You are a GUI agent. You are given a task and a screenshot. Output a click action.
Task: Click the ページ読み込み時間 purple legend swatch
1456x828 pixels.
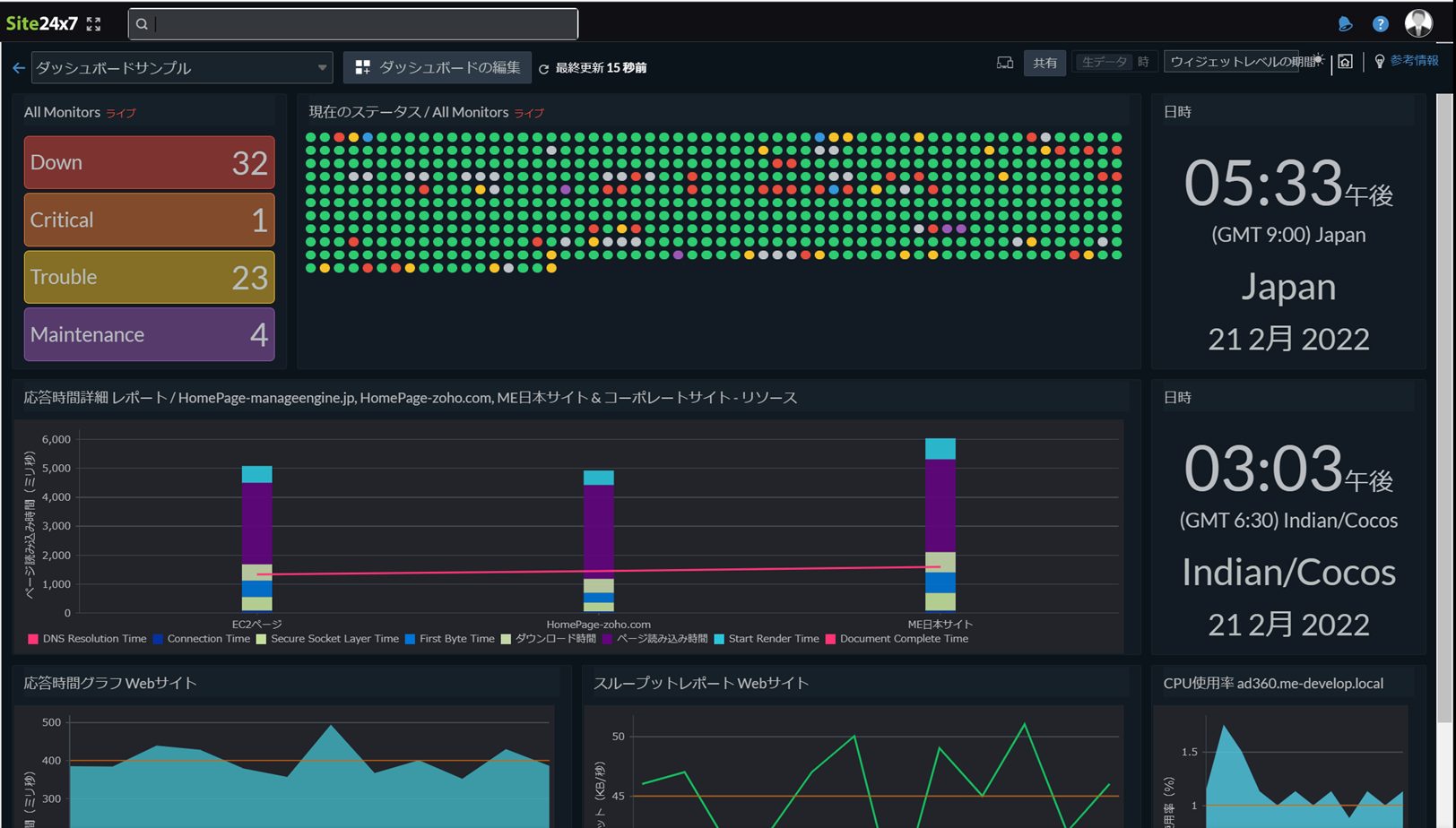pyautogui.click(x=607, y=639)
